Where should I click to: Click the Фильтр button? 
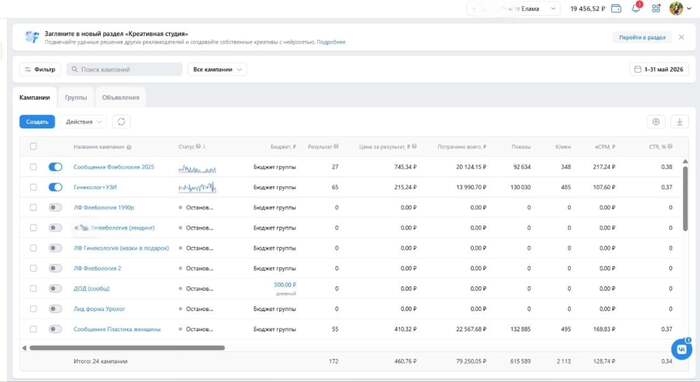tap(40, 69)
